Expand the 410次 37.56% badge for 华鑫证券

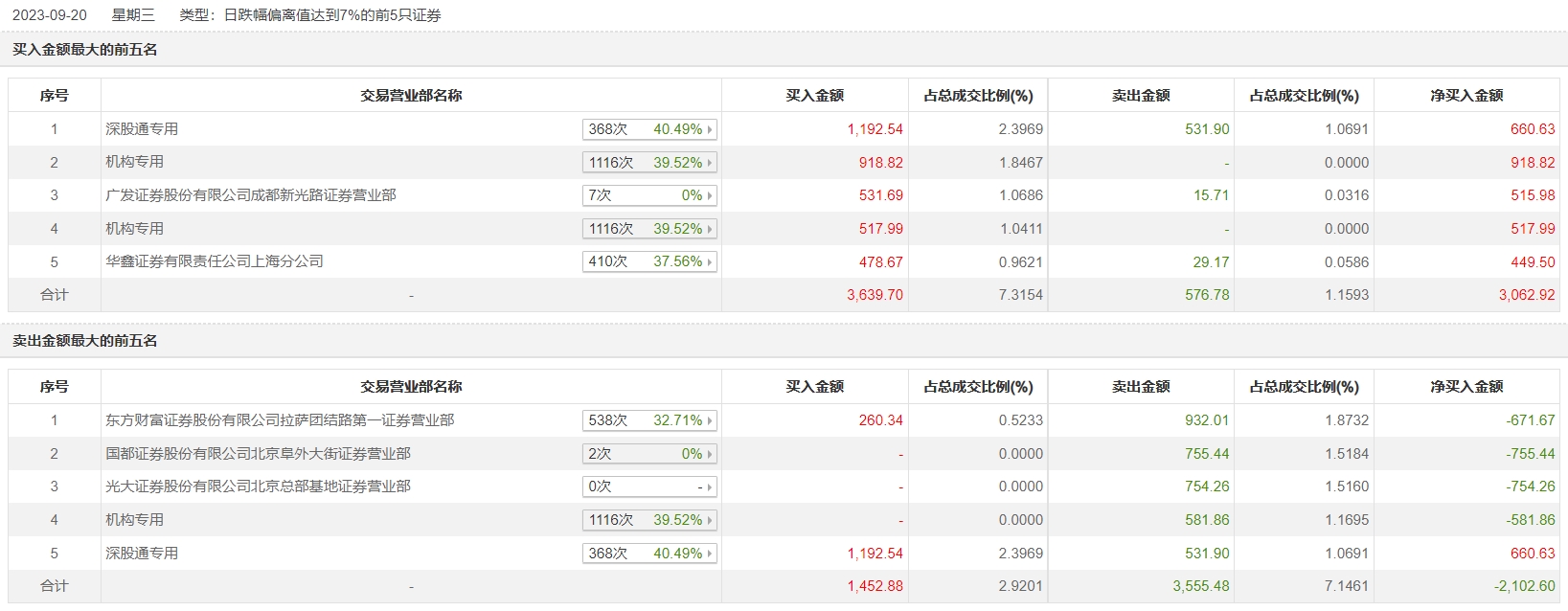coord(649,261)
